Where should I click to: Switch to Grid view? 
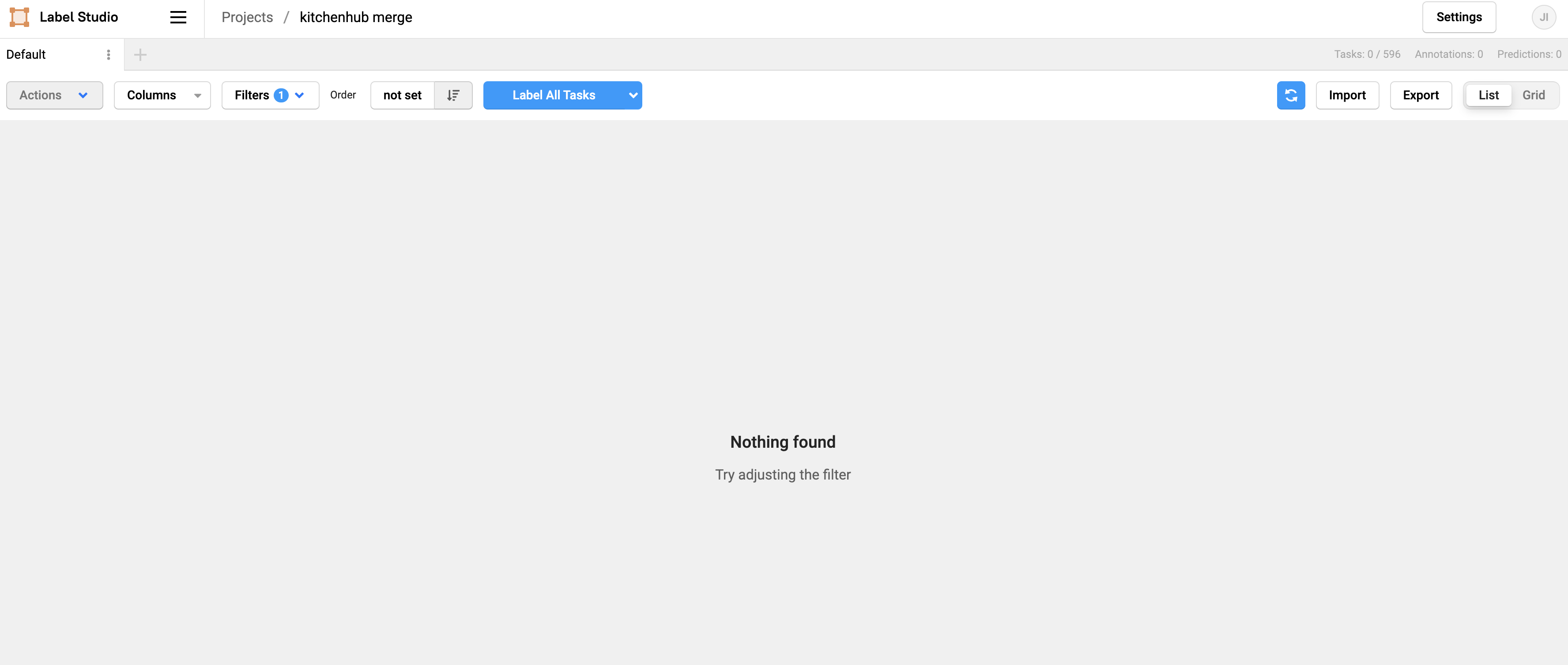[x=1533, y=95]
